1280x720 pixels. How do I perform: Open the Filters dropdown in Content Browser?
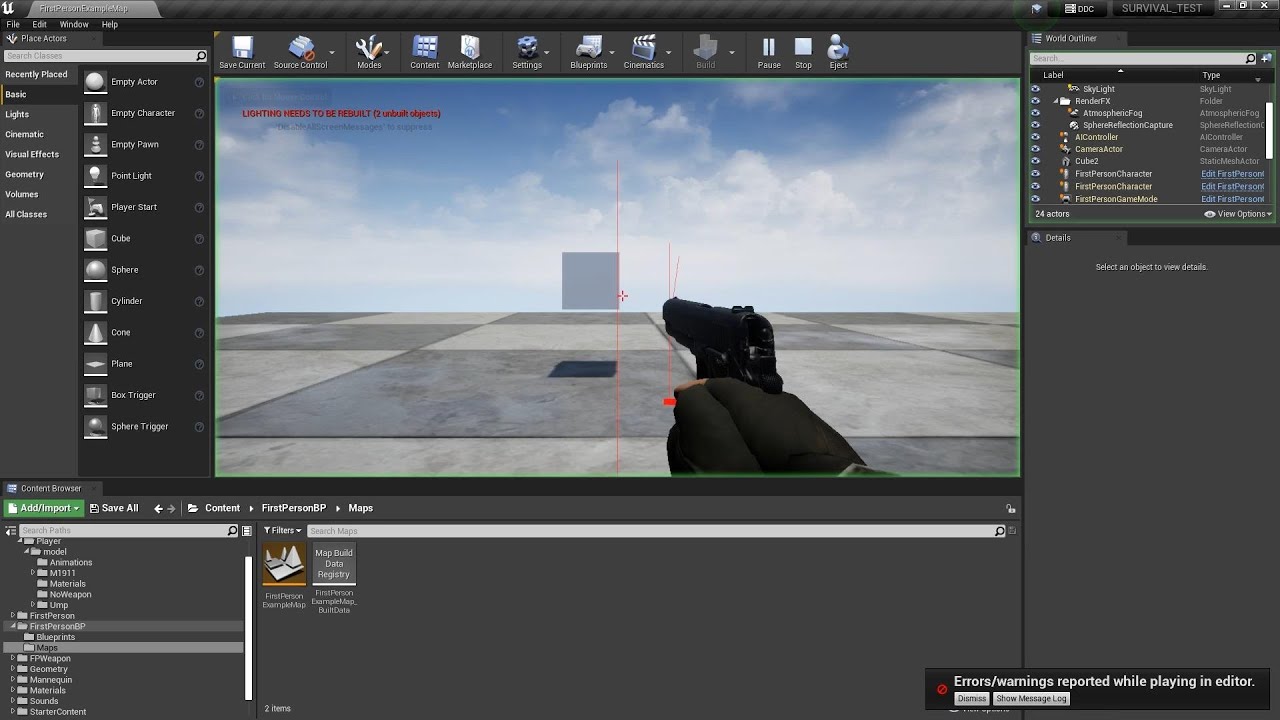[x=282, y=531]
